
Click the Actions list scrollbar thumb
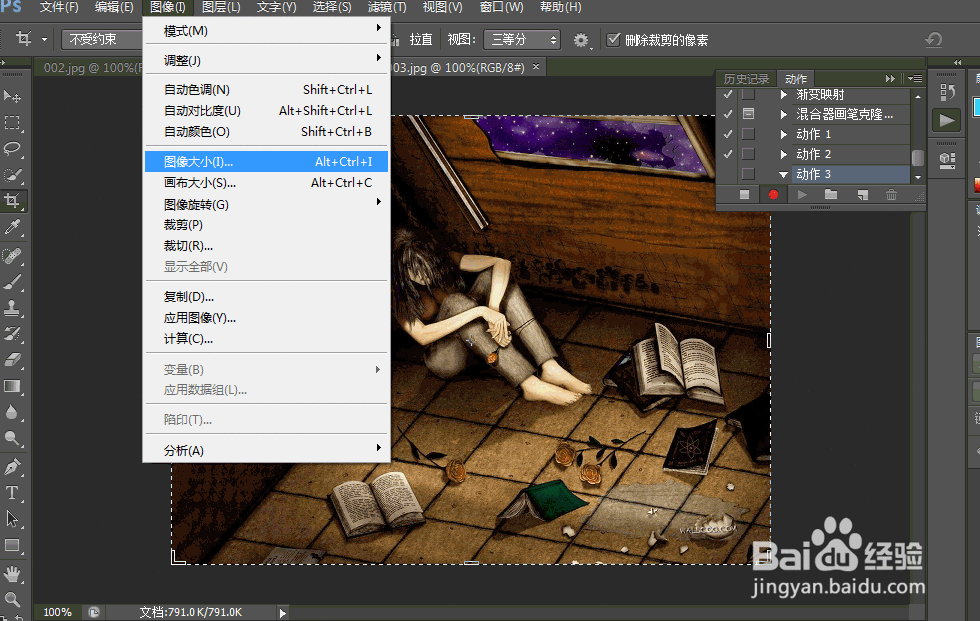(918, 157)
